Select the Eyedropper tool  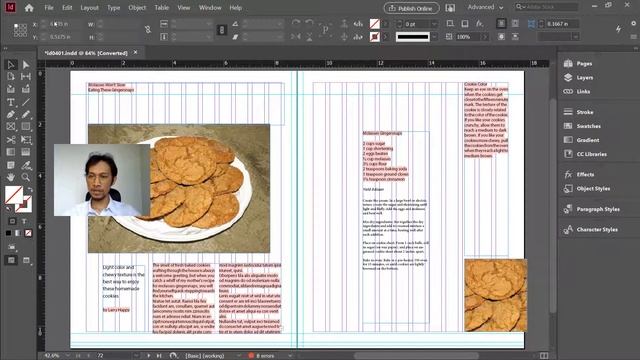tap(26, 165)
